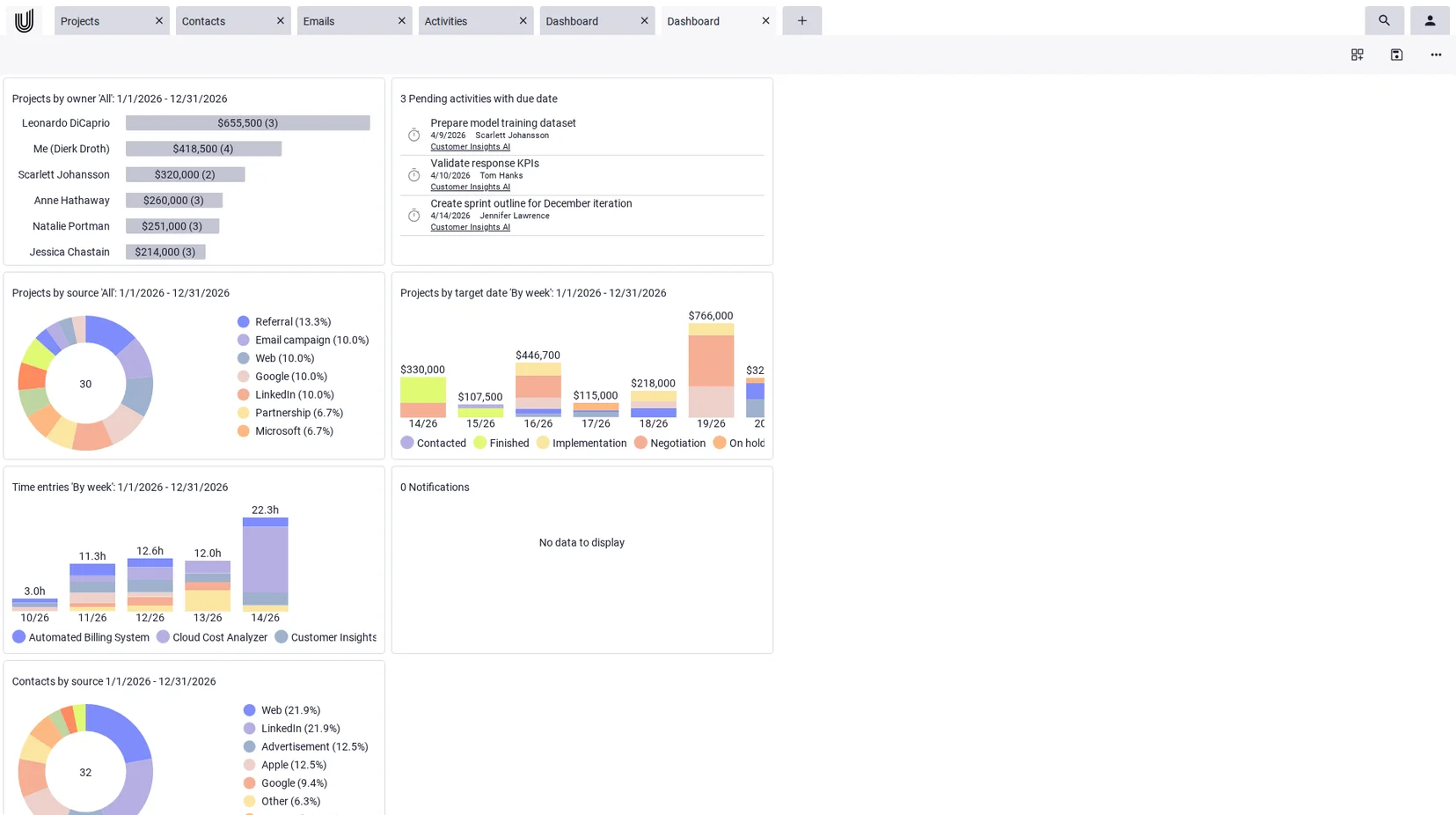Open Customer Insights AI link under Prepare model training dataset
The image size is (1456, 815).
[x=470, y=147]
